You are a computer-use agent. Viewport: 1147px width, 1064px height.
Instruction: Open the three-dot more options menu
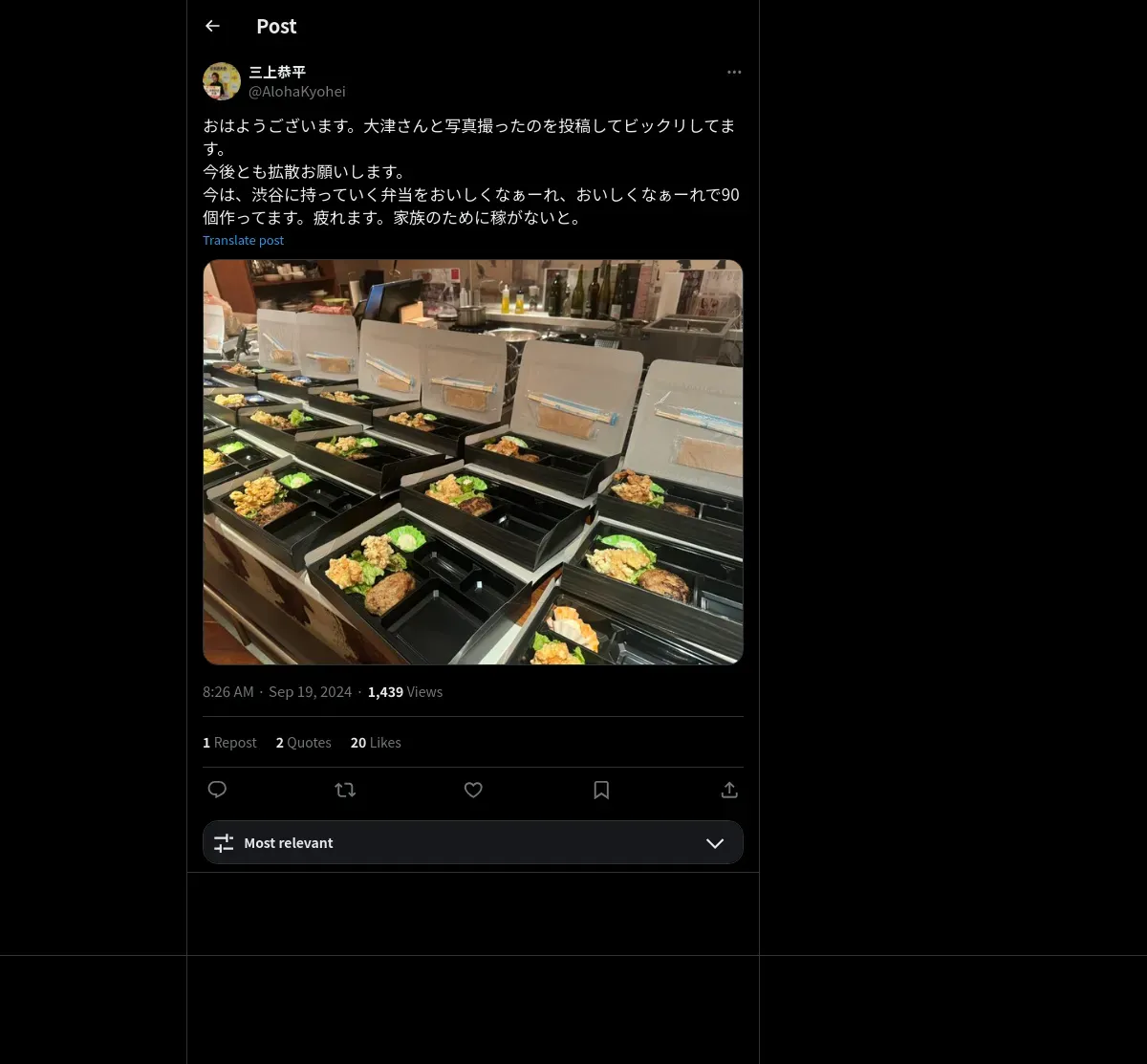coord(734,72)
